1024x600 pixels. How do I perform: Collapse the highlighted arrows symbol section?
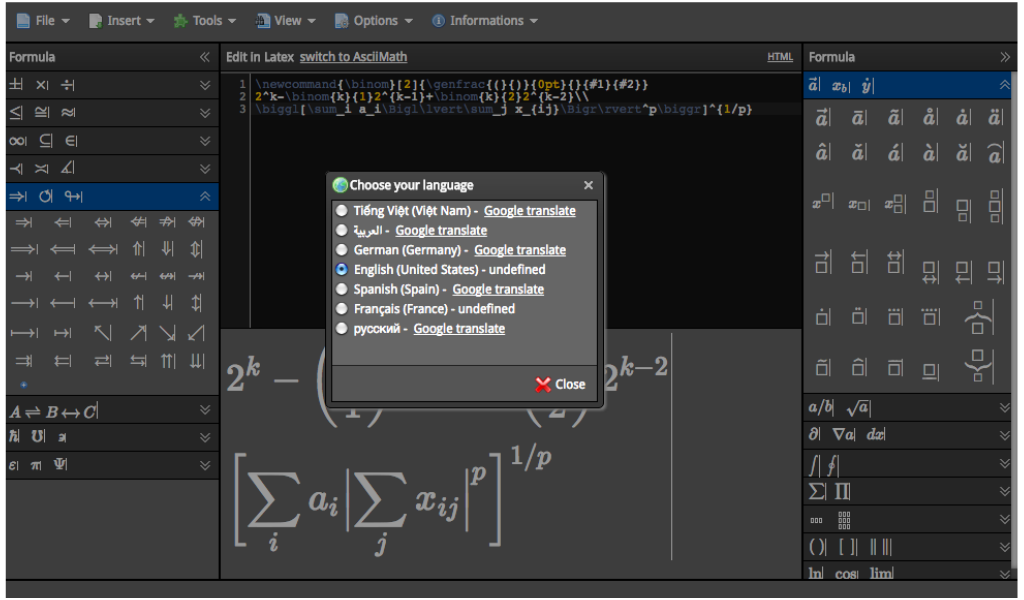pyautogui.click(x=204, y=197)
